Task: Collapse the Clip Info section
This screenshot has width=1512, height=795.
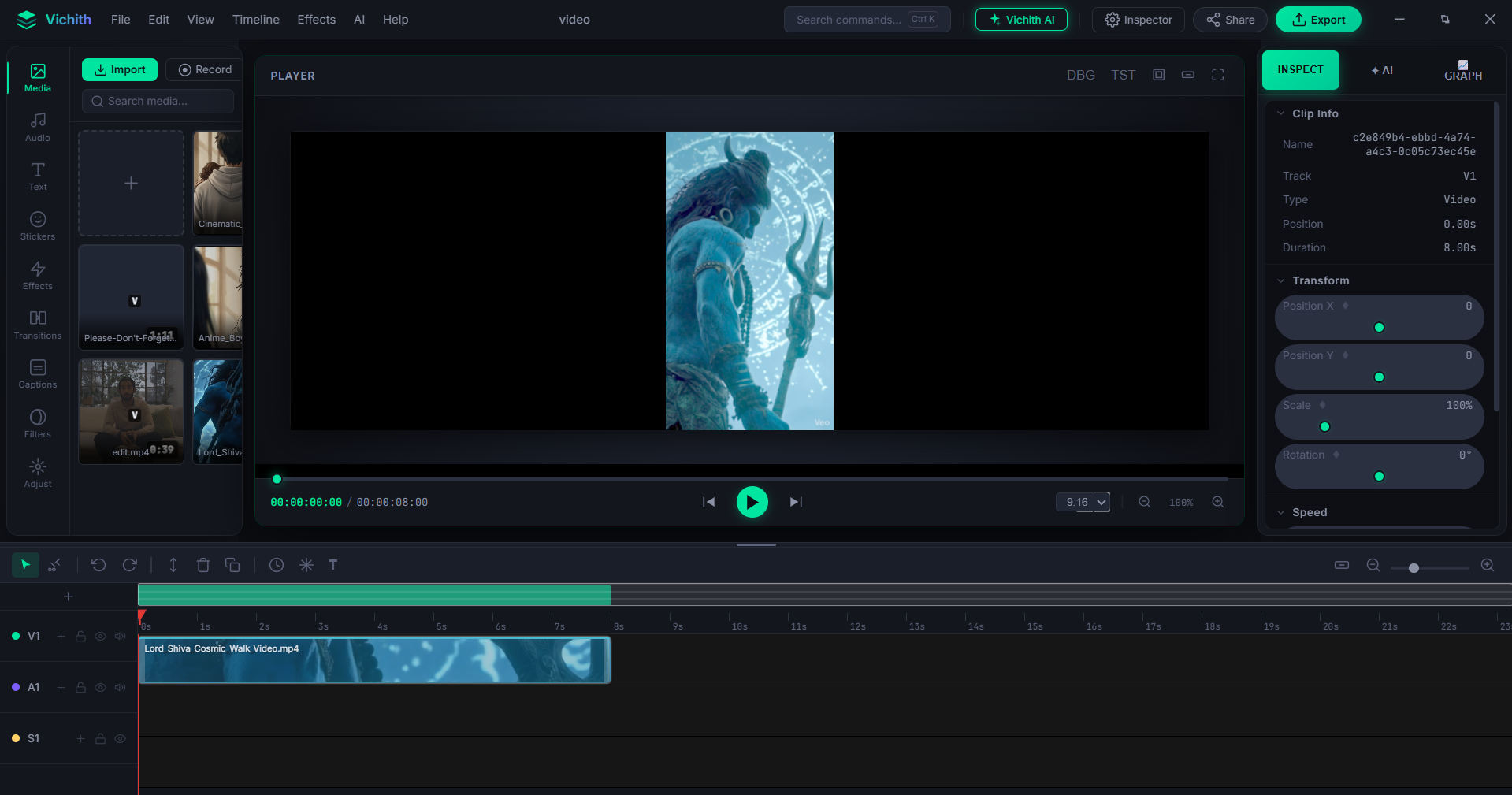Action: (1281, 113)
